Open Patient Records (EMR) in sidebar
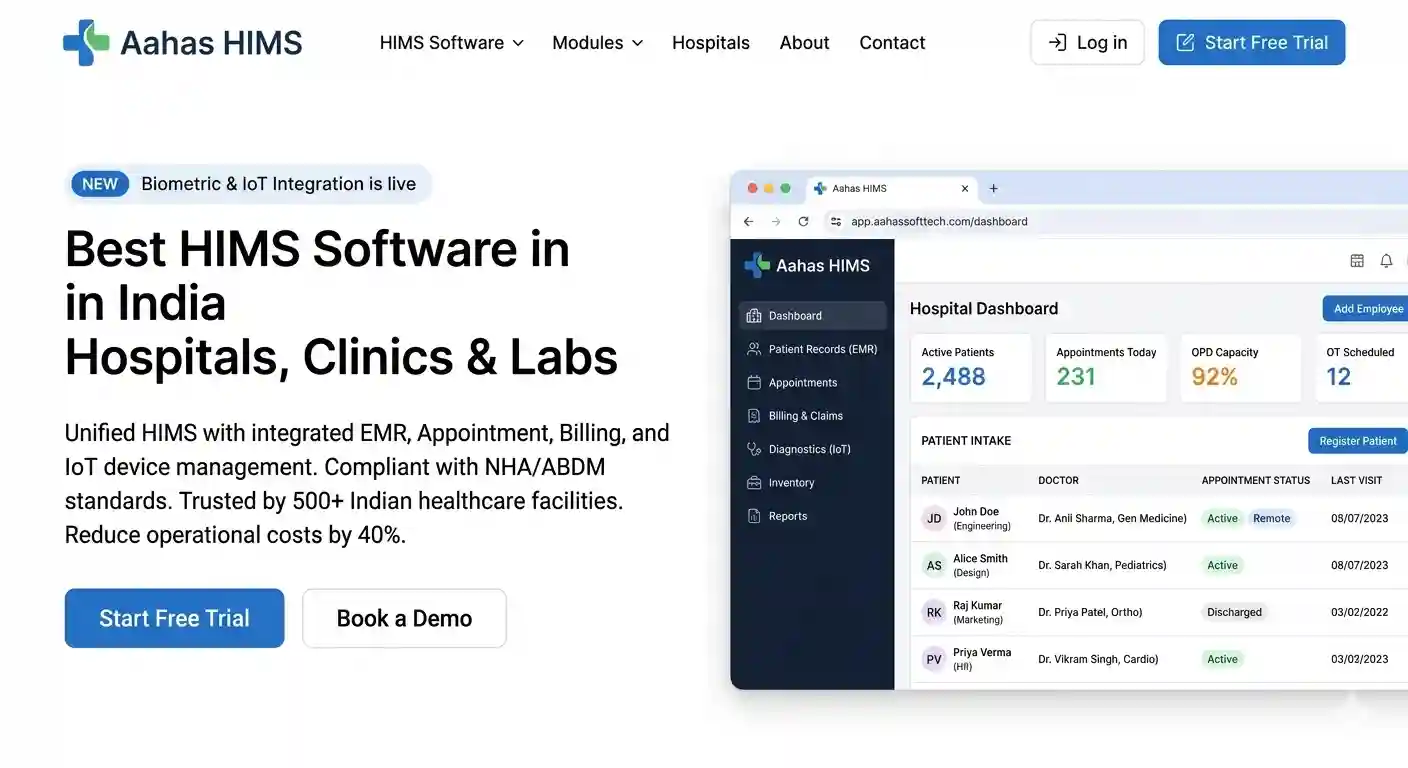 [x=813, y=349]
